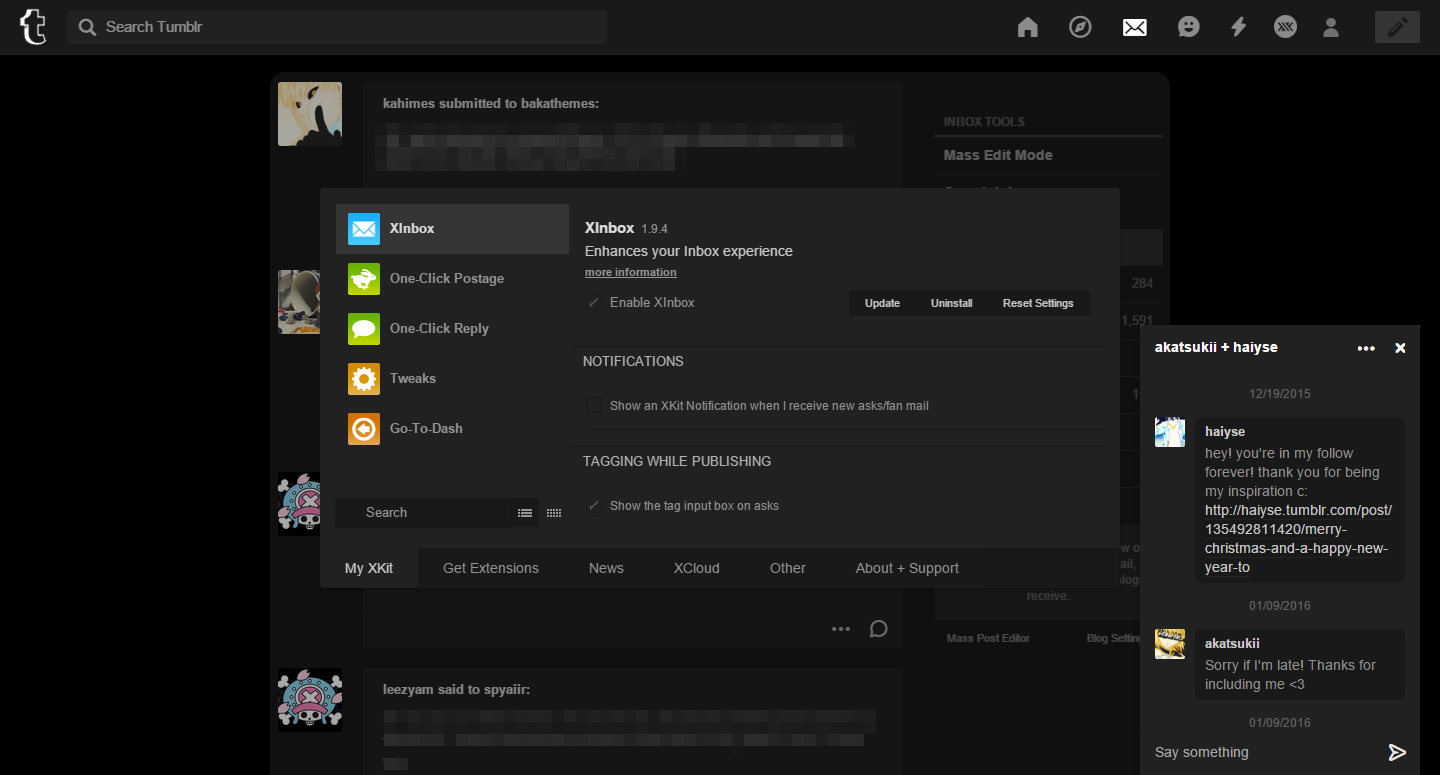Click 'leezyam said to spyaiir:' header
Screen dimensions: 1440x775
456,689
